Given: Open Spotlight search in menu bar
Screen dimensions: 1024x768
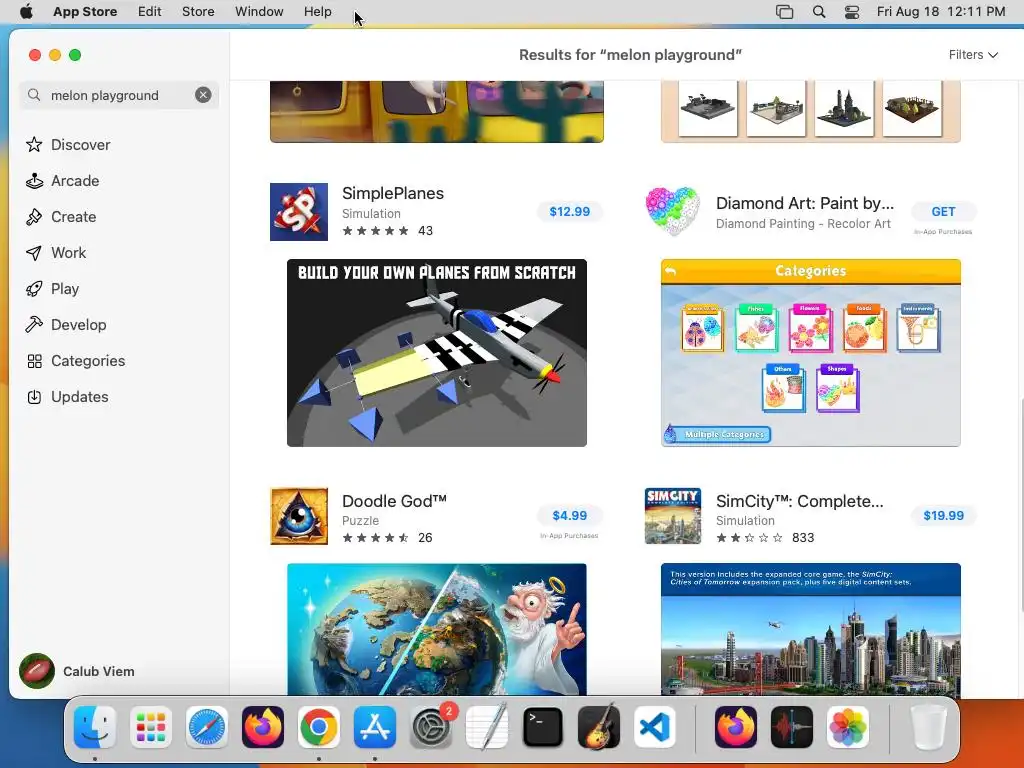Looking at the screenshot, I should click(819, 12).
